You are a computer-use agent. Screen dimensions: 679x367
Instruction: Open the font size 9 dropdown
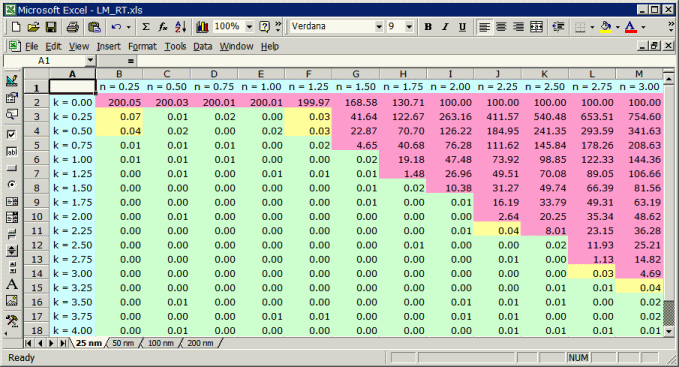pos(409,27)
